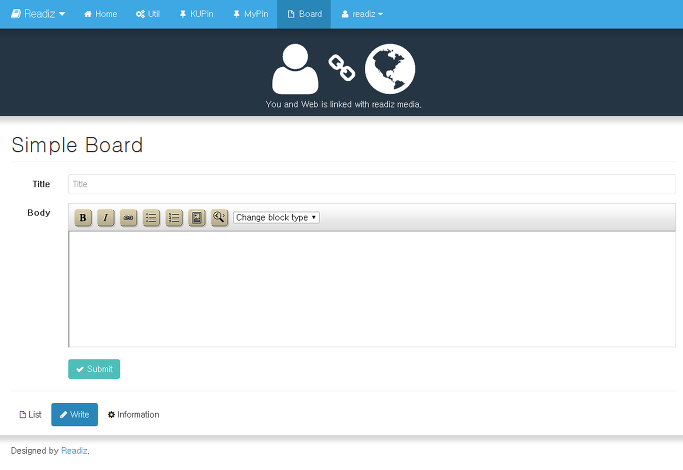Image resolution: width=683 pixels, height=470 pixels.
Task: Toggle italic formatting in editor toolbar
Action: pyautogui.click(x=105, y=217)
